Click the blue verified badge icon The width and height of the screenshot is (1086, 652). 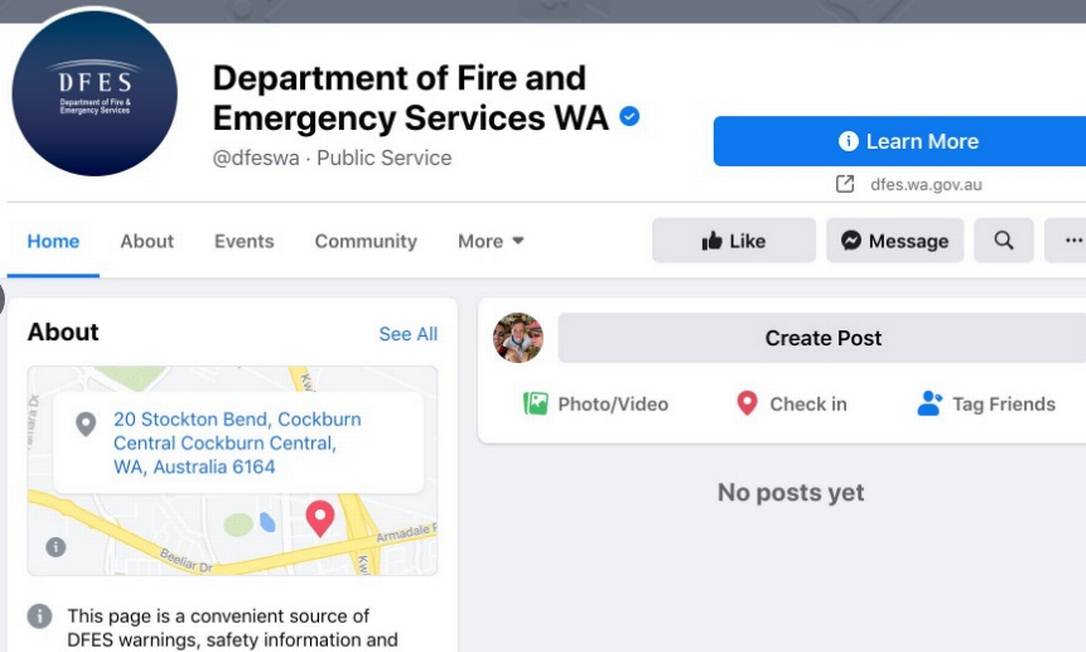point(630,117)
